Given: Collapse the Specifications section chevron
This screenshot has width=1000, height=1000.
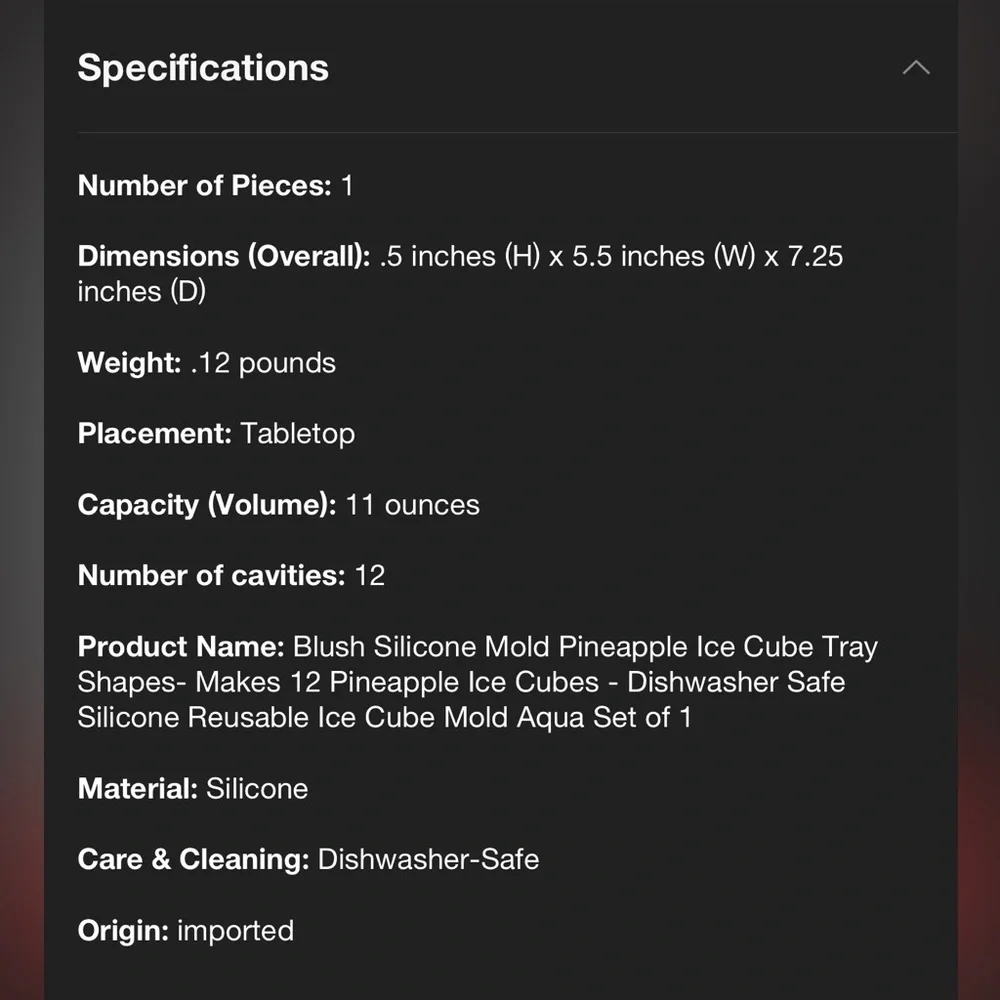Looking at the screenshot, I should pyautogui.click(x=915, y=68).
